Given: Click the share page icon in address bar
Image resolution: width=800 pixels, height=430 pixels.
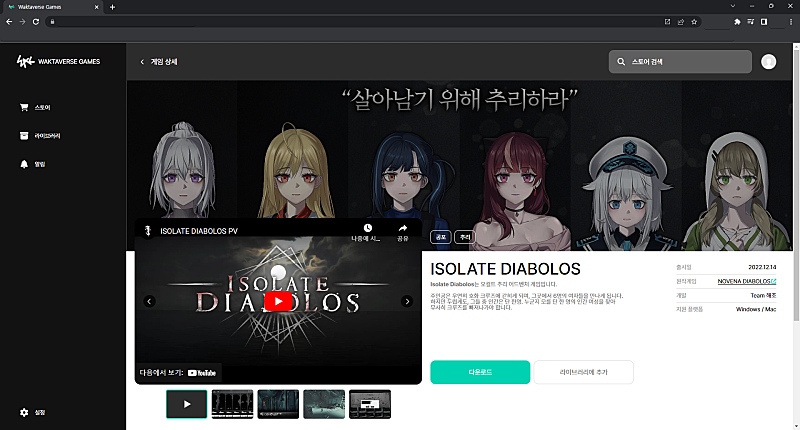Looking at the screenshot, I should tap(681, 21).
